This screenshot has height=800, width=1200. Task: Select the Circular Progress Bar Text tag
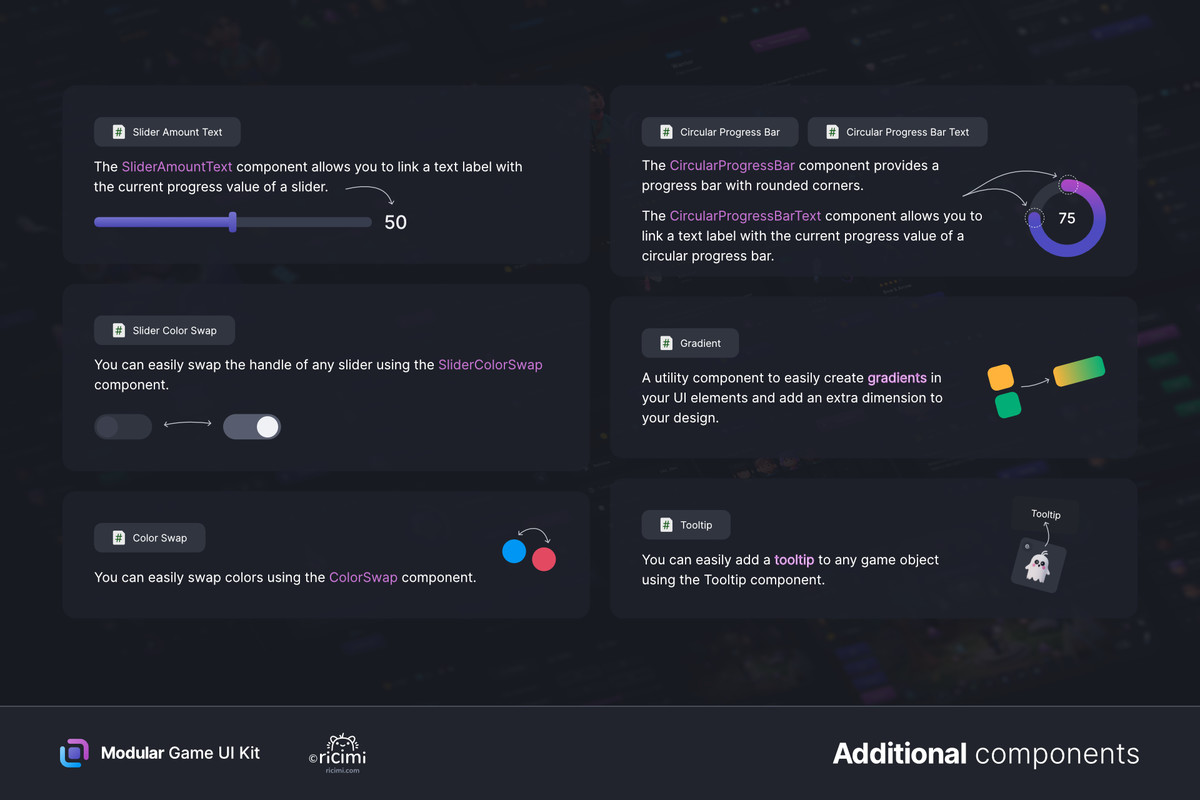pos(897,132)
